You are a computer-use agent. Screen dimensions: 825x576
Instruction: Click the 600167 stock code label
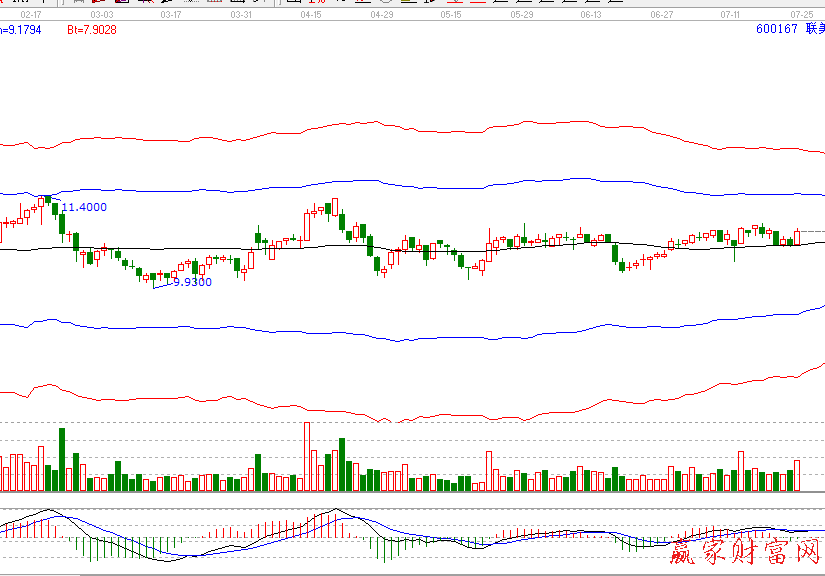776,29
